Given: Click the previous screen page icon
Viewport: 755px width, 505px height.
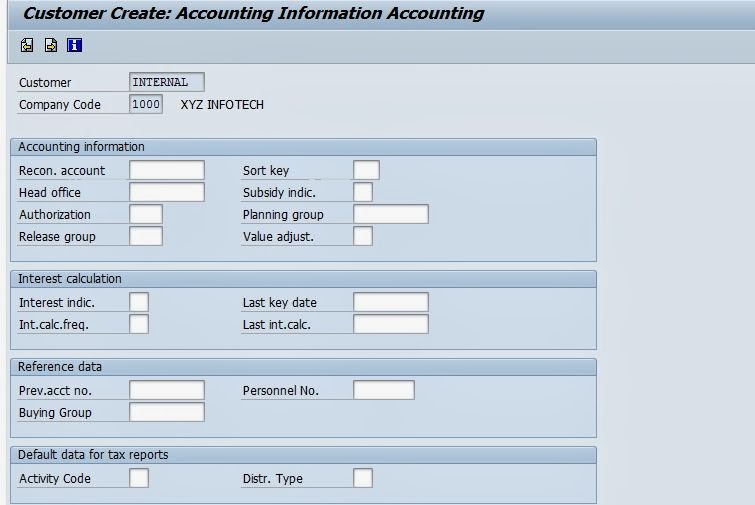Looking at the screenshot, I should 27,45.
